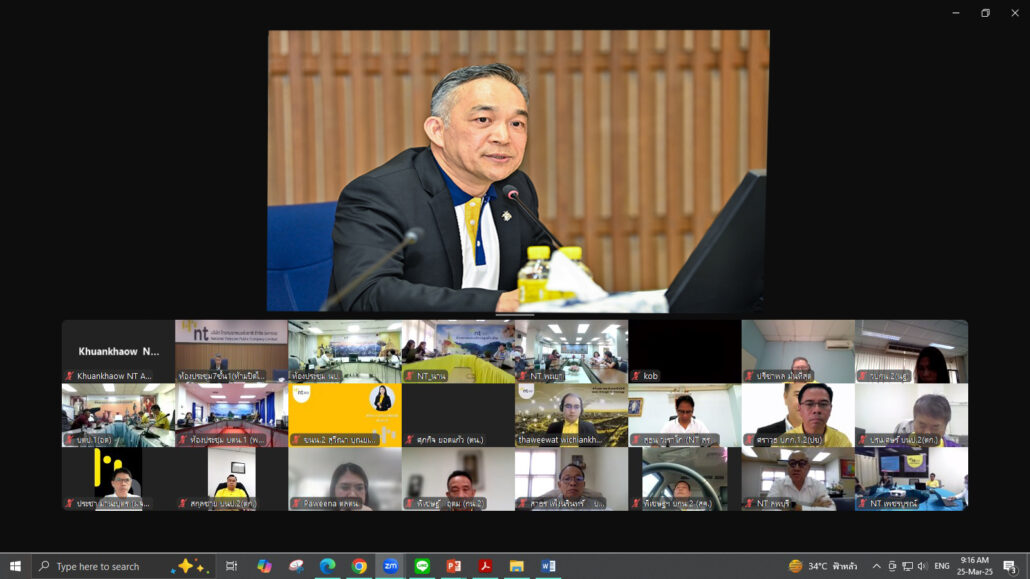Image resolution: width=1030 pixels, height=579 pixels.
Task: Select the Khuankhaow NT participant tile
Action: click(118, 351)
